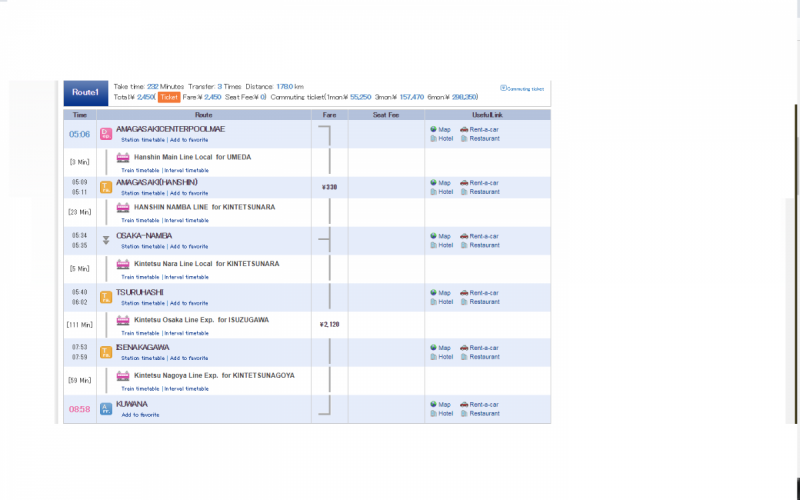The image size is (800, 500).
Task: Open the Commuting ticket link at top right
Action: [524, 88]
